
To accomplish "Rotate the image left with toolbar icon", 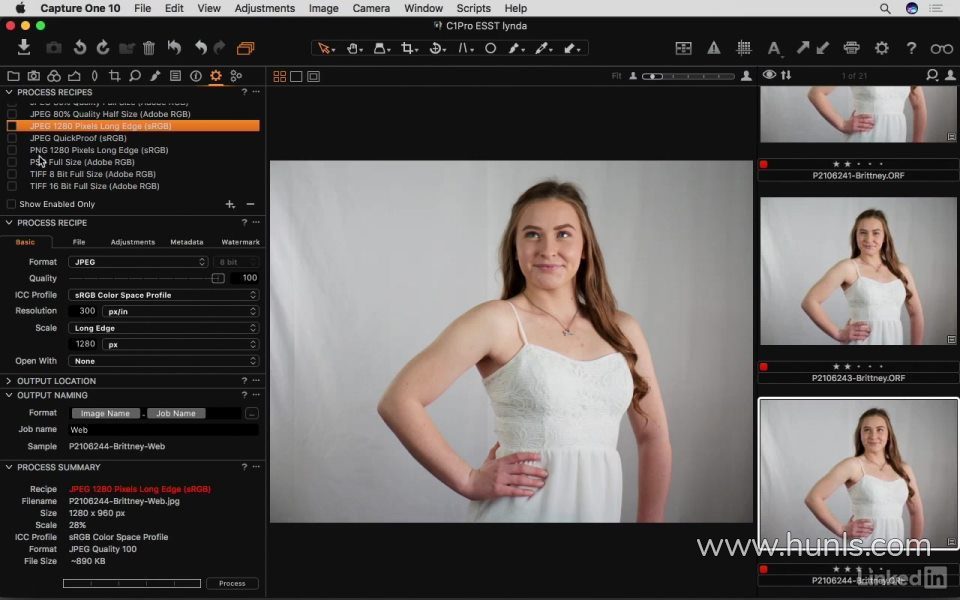I will click(80, 48).
